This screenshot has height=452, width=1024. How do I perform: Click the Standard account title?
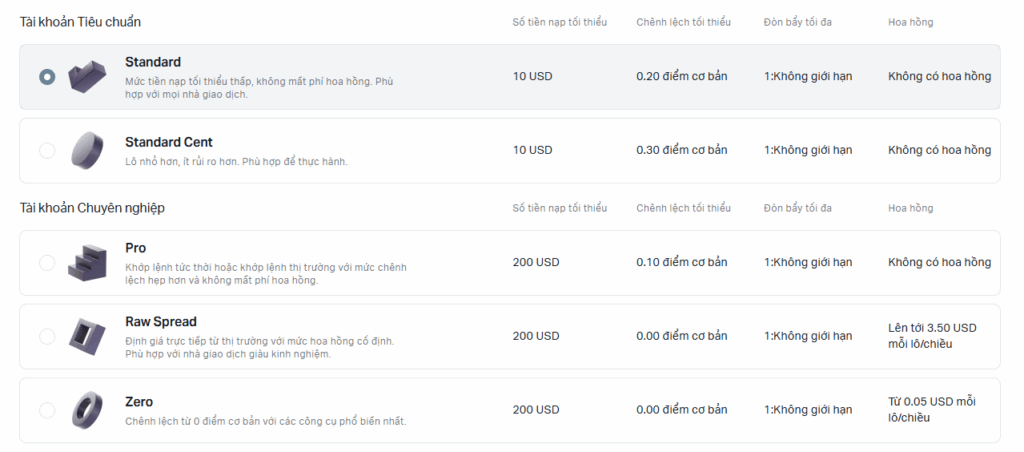[x=153, y=62]
